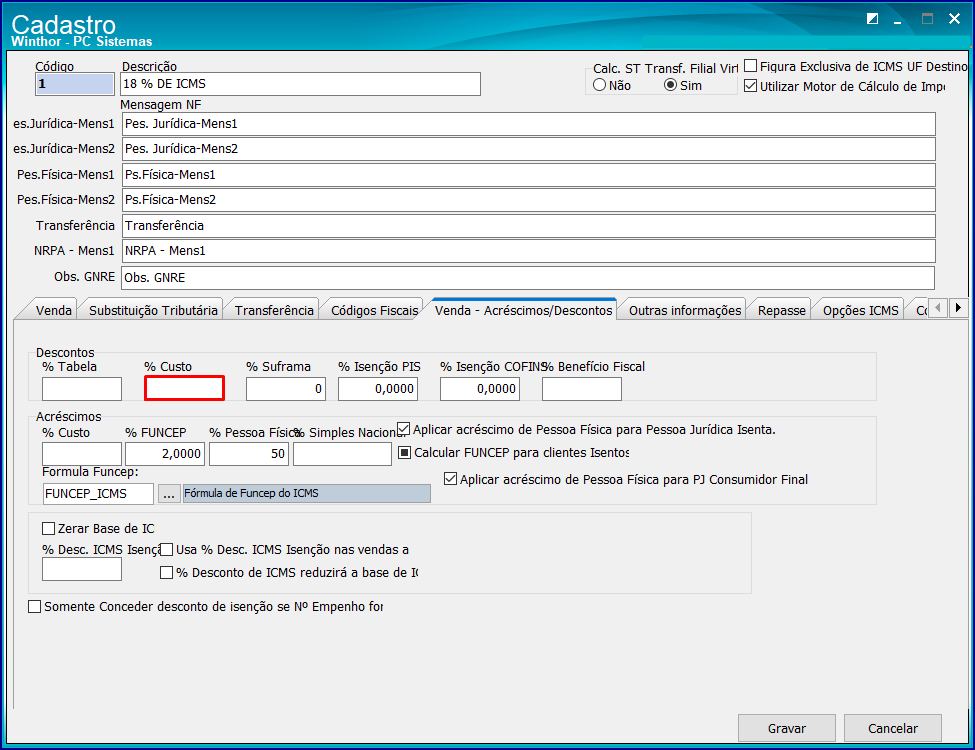Image resolution: width=975 pixels, height=750 pixels.
Task: Switch to the Venda tab
Action: [53, 310]
